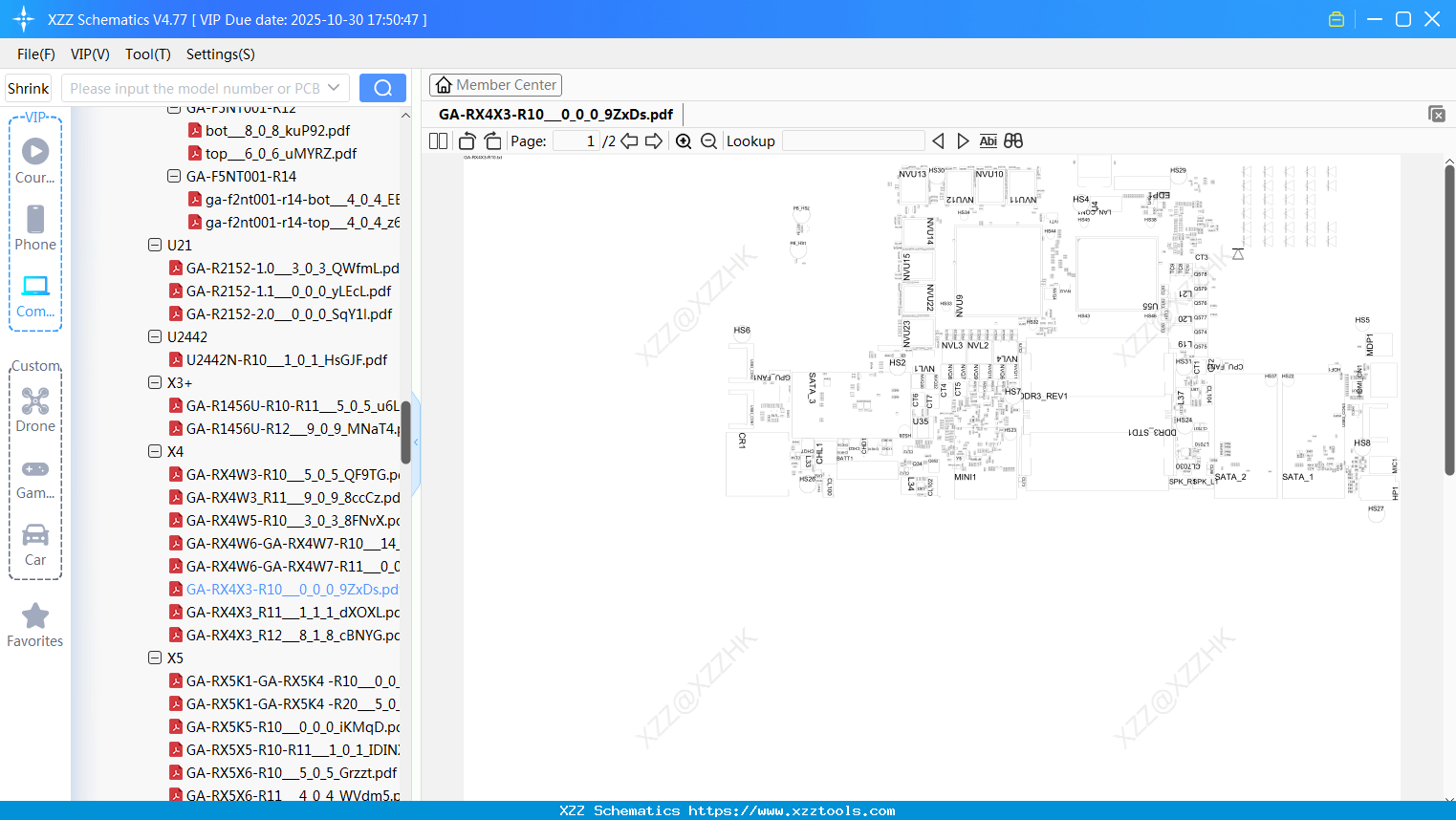Viewport: 1456px width, 820px height.
Task: Click the file tree scroll-up arrow
Action: coord(405,116)
